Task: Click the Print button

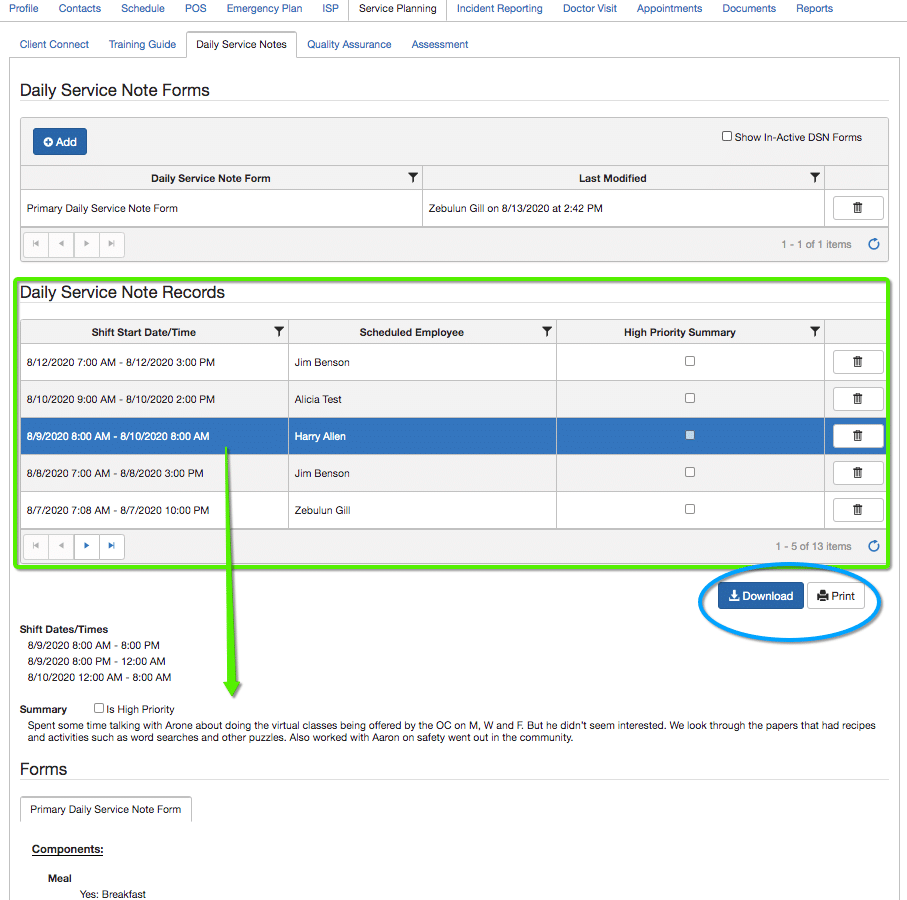Action: (836, 596)
